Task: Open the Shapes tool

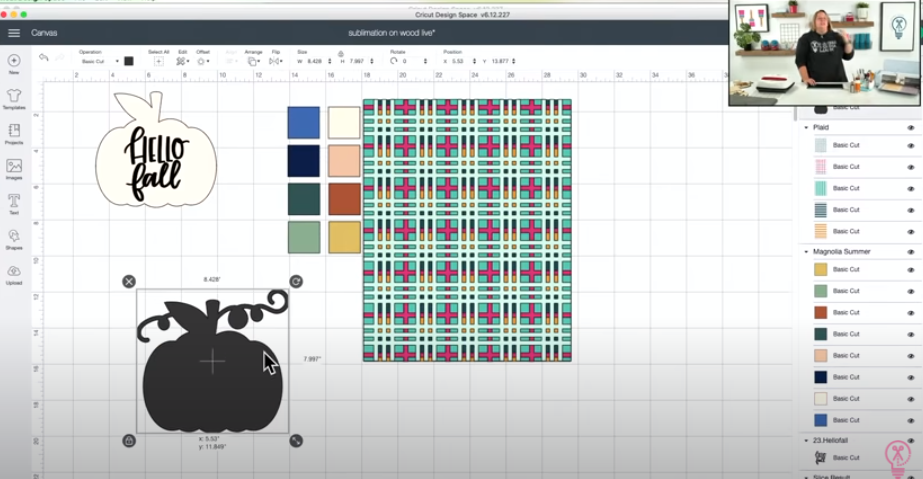Action: pyautogui.click(x=14, y=237)
